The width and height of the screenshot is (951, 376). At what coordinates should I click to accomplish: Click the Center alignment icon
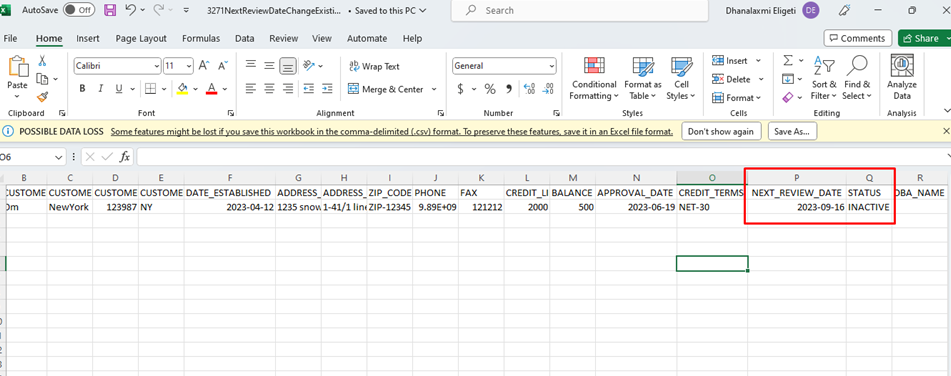269,89
